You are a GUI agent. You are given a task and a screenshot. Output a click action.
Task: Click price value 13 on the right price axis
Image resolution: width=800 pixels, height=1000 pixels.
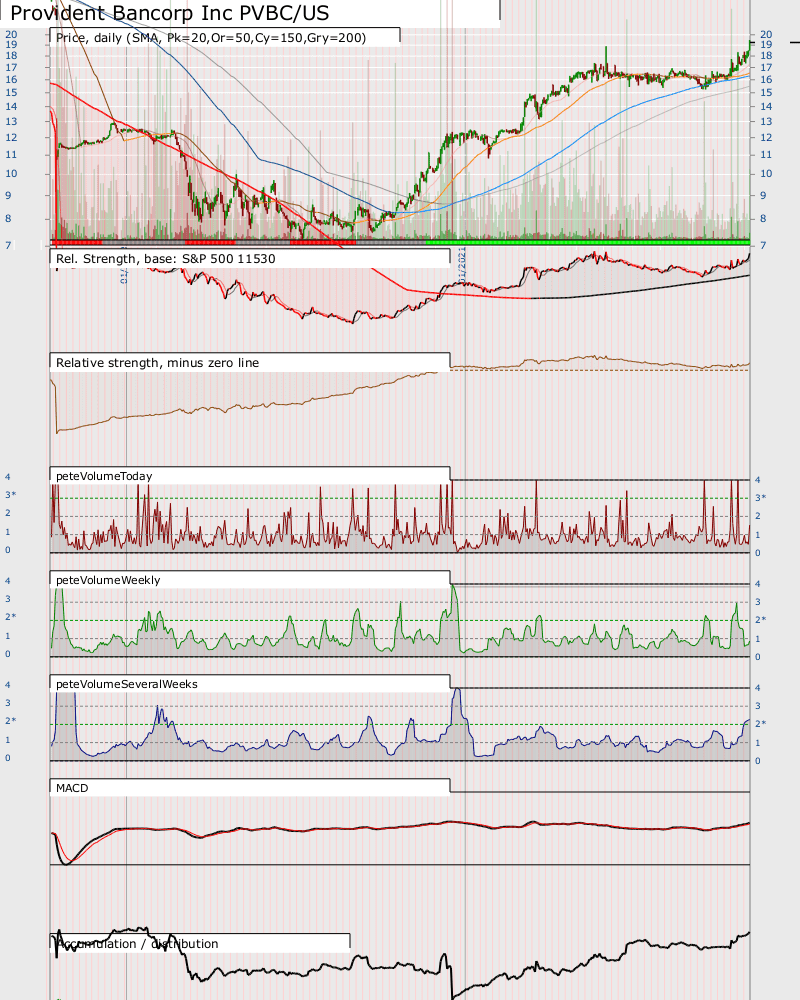766,122
